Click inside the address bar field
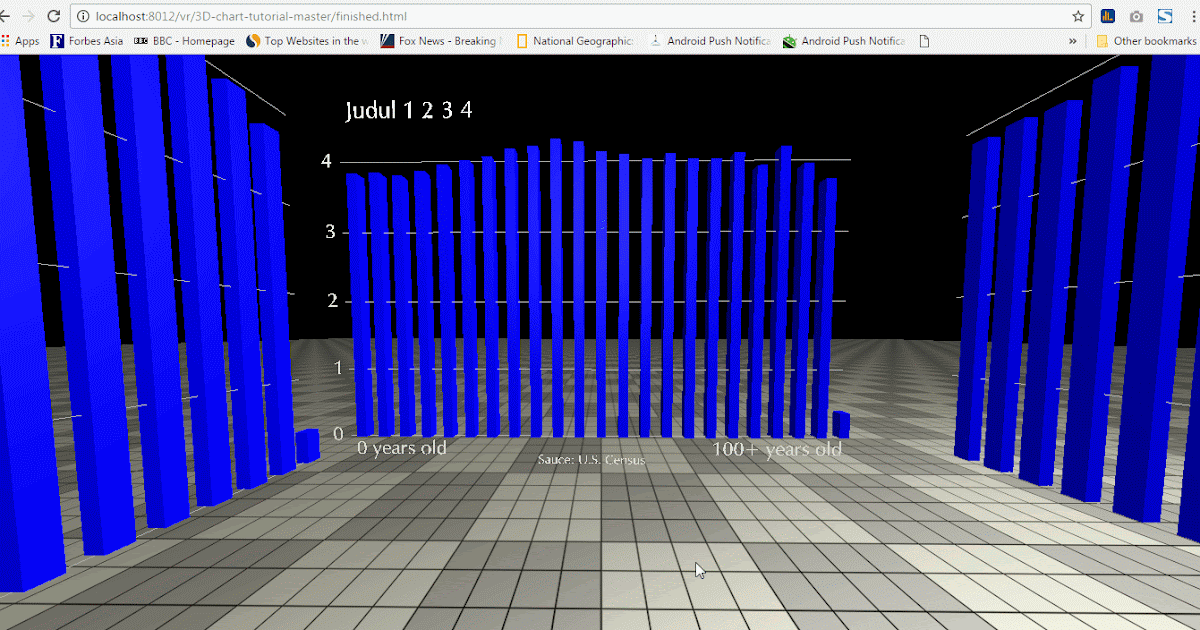Image resolution: width=1200 pixels, height=630 pixels. 500,15
